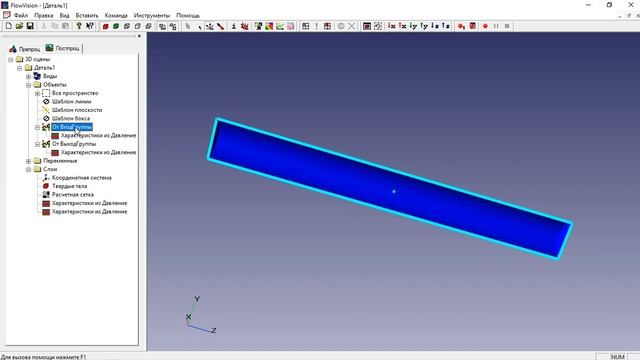Click the green graph chart toolbar icon
Image resolution: width=640 pixels, height=360 pixels.
click(x=280, y=26)
